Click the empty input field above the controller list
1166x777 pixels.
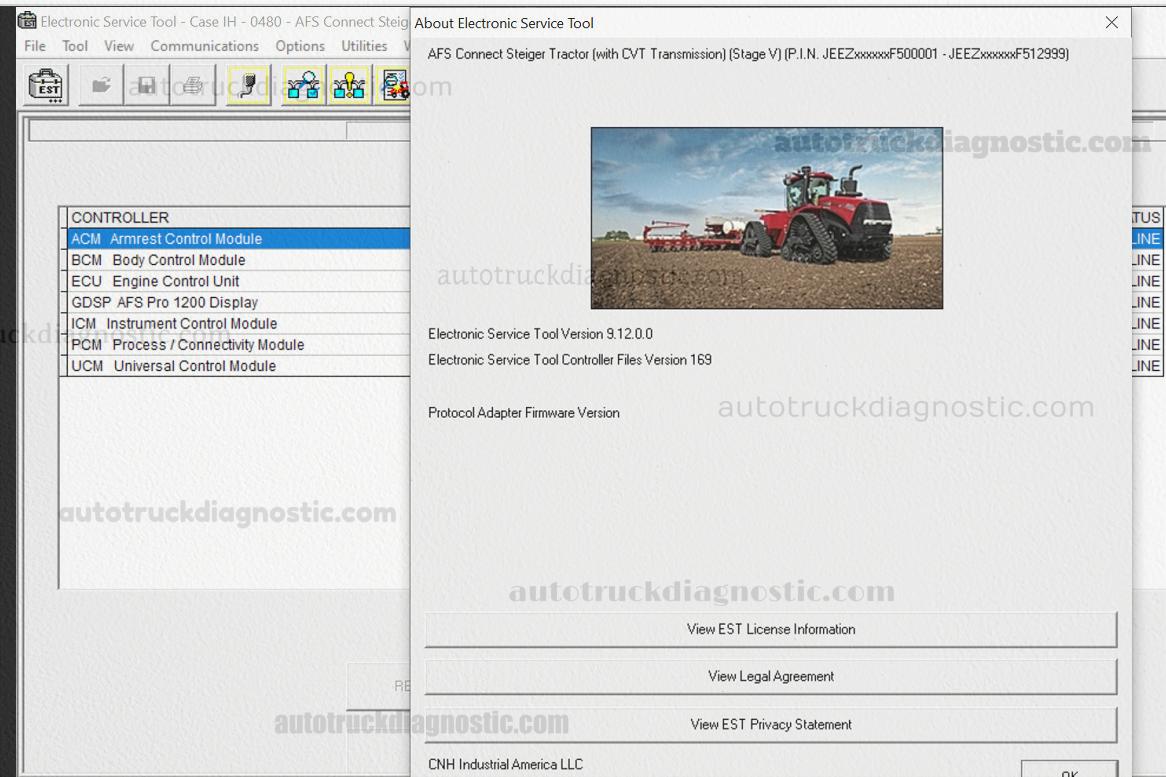187,131
